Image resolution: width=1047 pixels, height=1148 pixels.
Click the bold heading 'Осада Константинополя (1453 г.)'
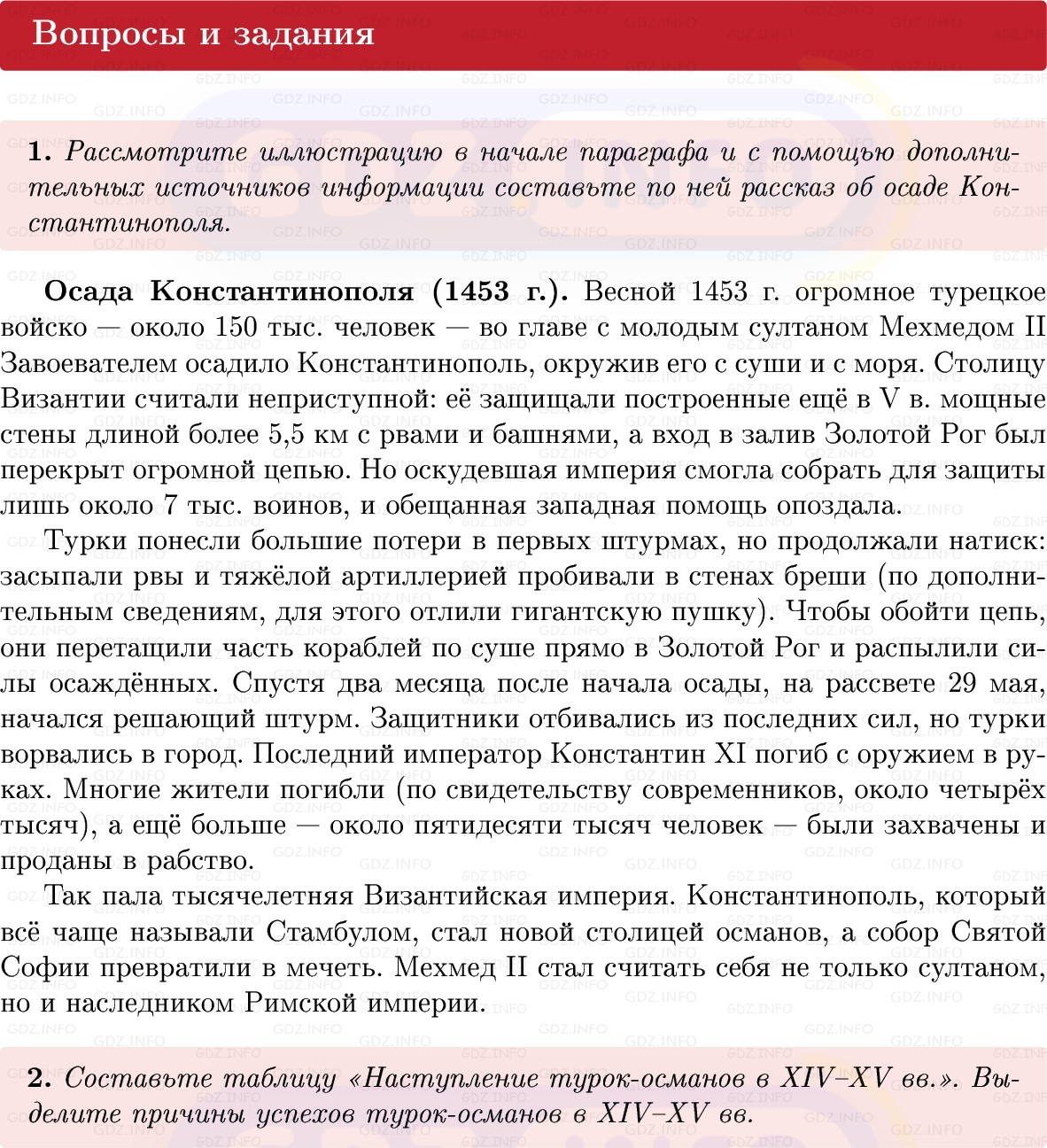pos(306,291)
